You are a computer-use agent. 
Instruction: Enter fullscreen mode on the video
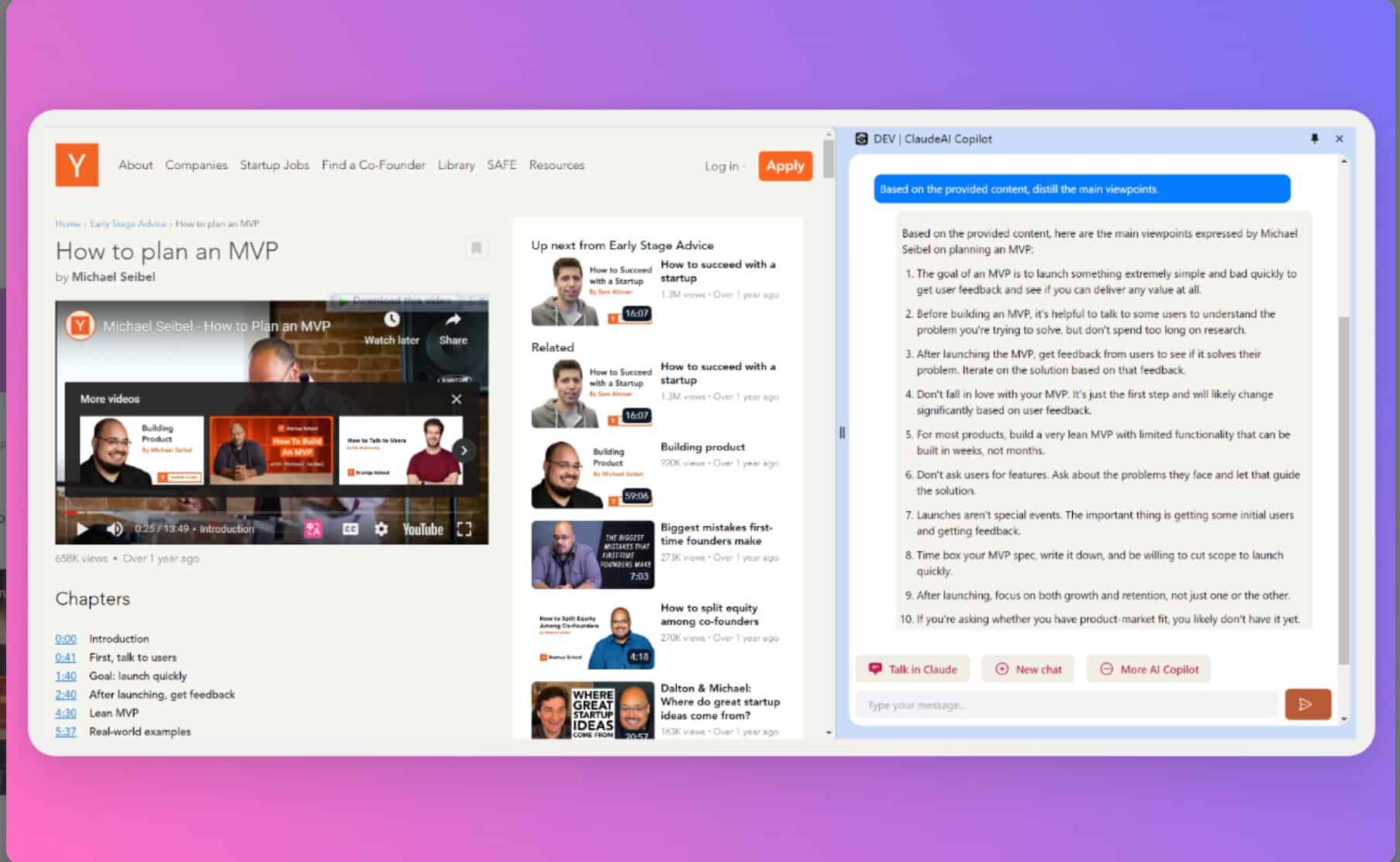pyautogui.click(x=466, y=529)
